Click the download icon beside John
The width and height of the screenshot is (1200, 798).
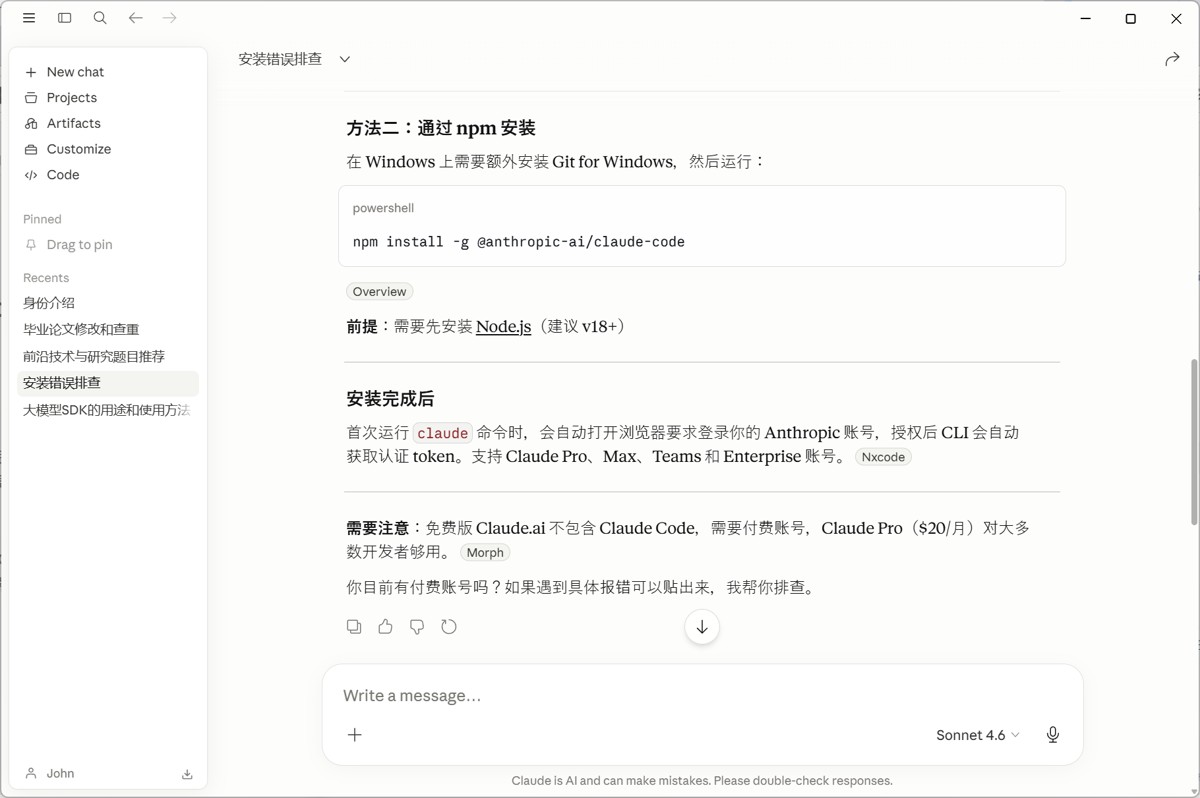coord(187,774)
